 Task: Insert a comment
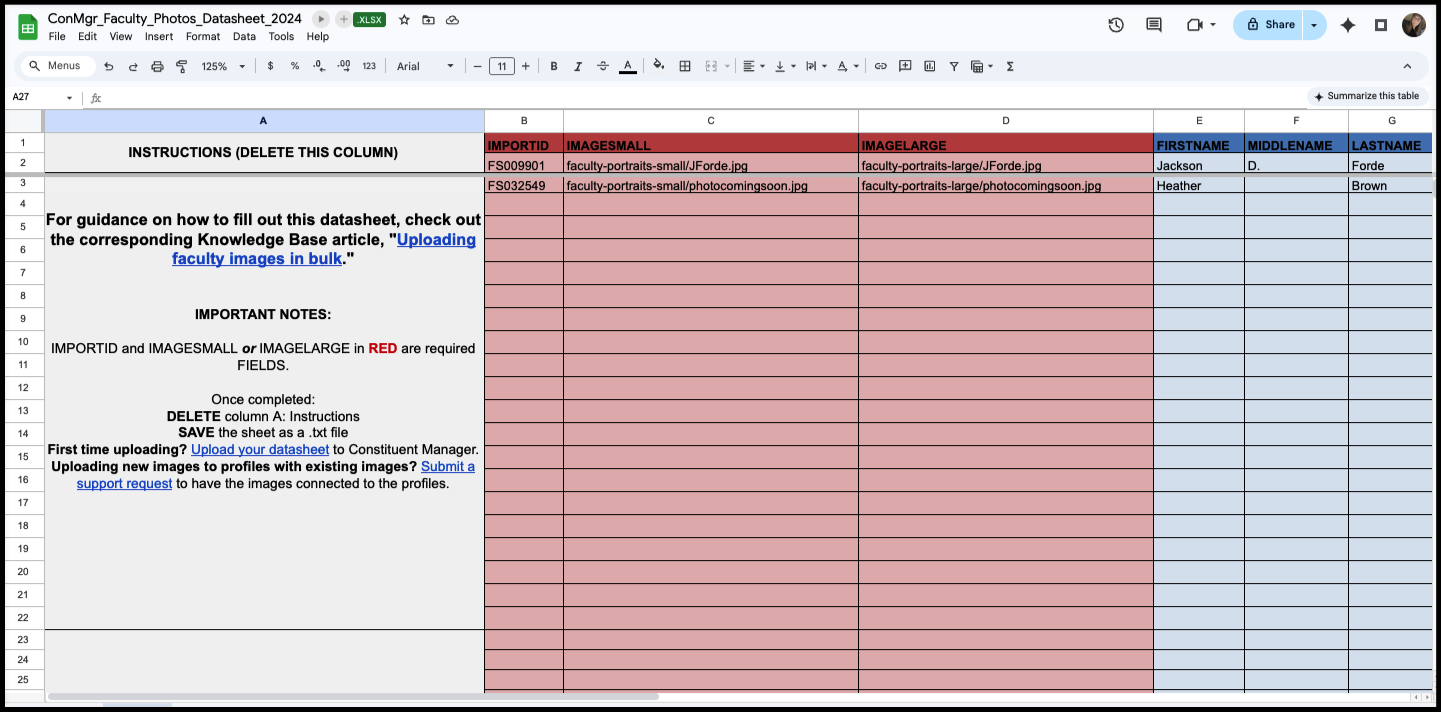pos(905,66)
